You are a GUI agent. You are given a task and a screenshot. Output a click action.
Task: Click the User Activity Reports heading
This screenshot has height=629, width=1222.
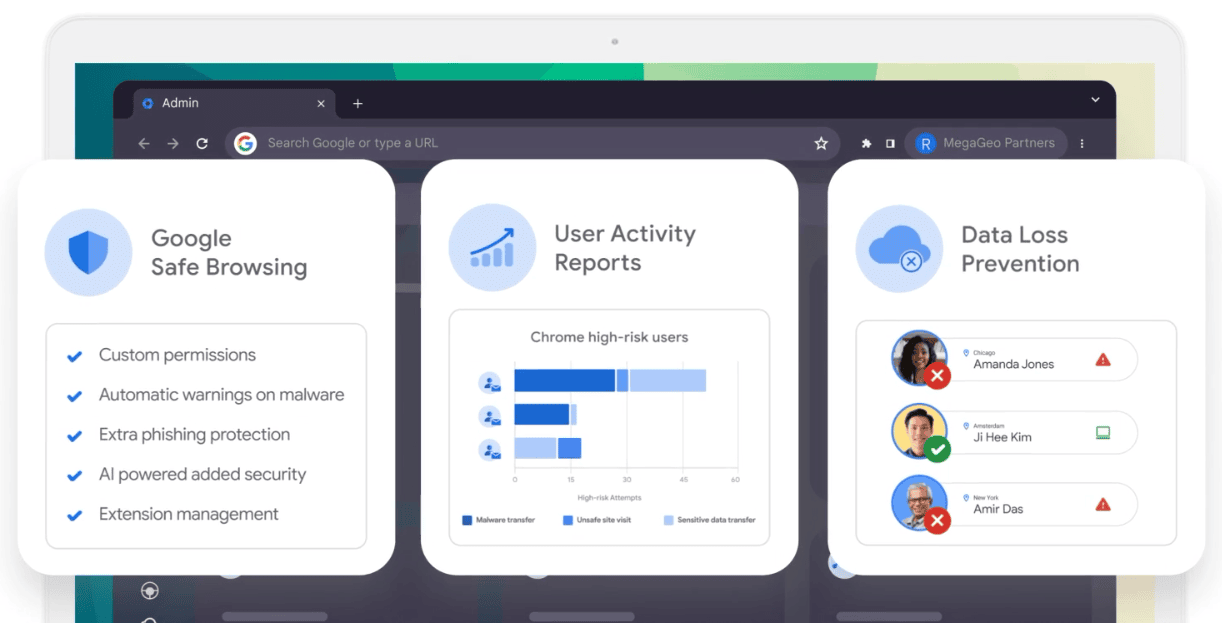coord(625,248)
